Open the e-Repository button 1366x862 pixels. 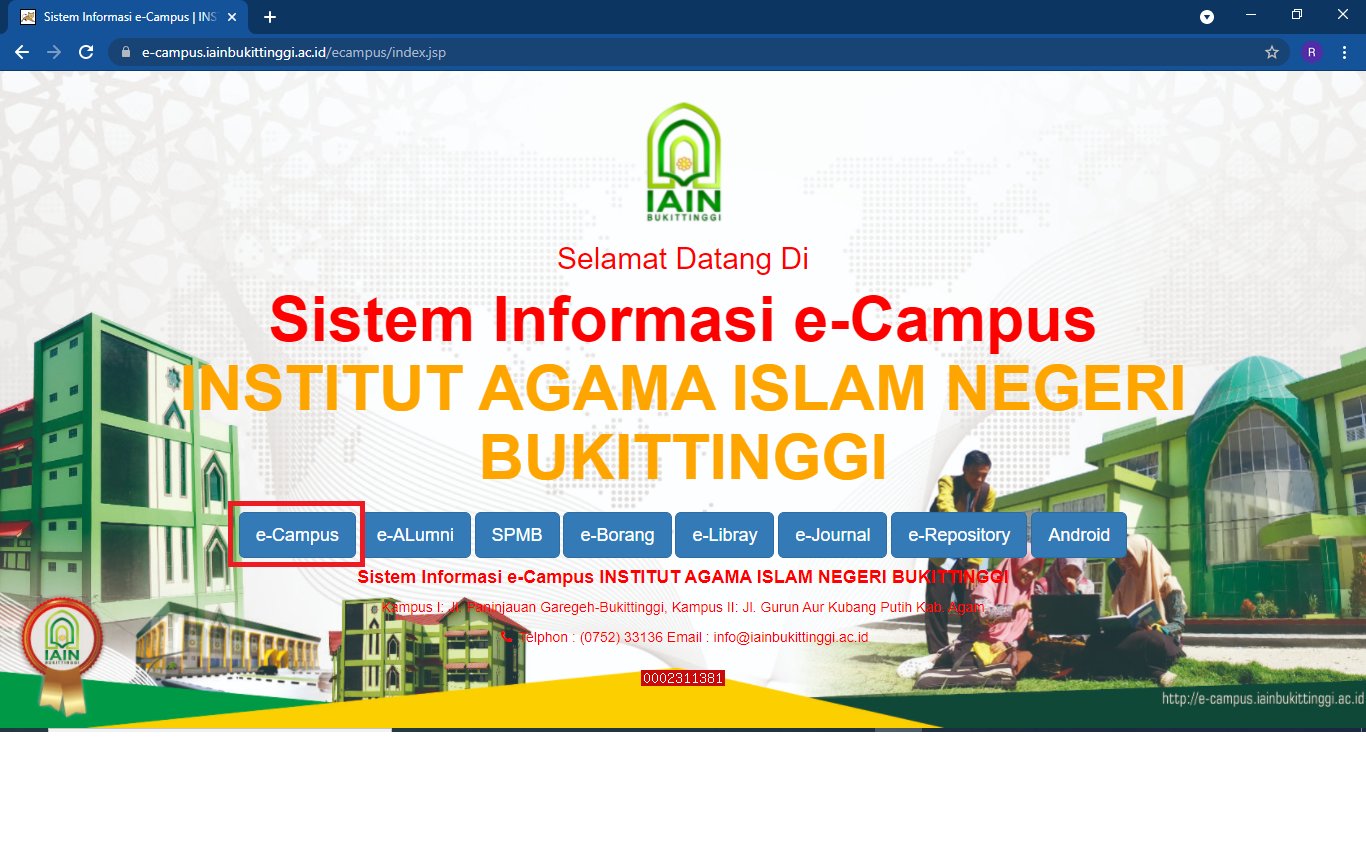pyautogui.click(x=959, y=535)
